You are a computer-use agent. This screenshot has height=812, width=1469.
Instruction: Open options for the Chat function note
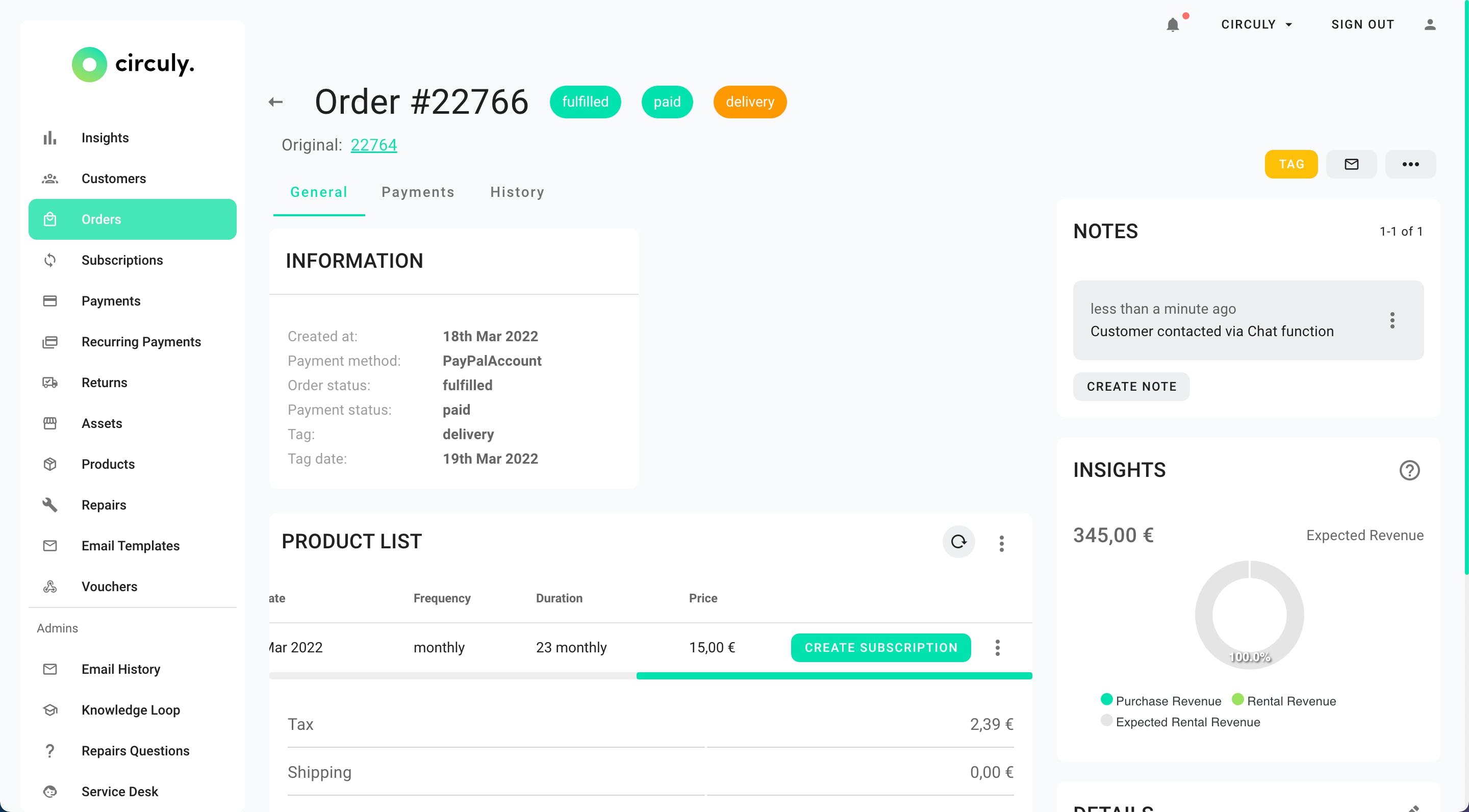(x=1392, y=320)
